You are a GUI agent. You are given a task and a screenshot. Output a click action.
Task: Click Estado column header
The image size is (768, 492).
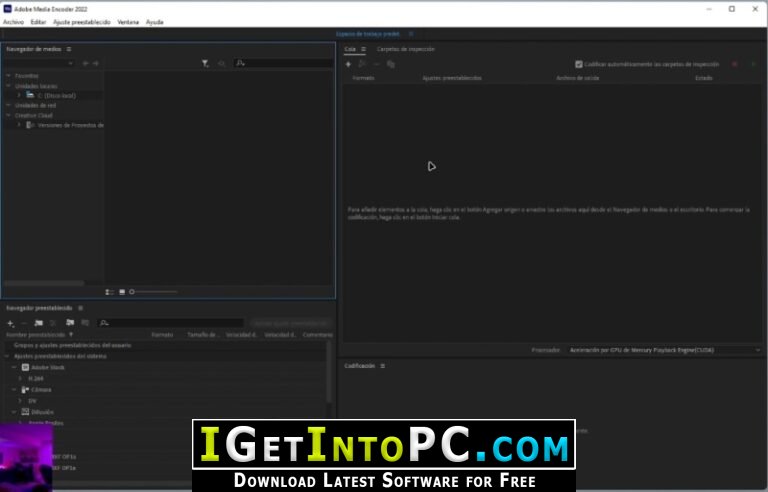703,78
